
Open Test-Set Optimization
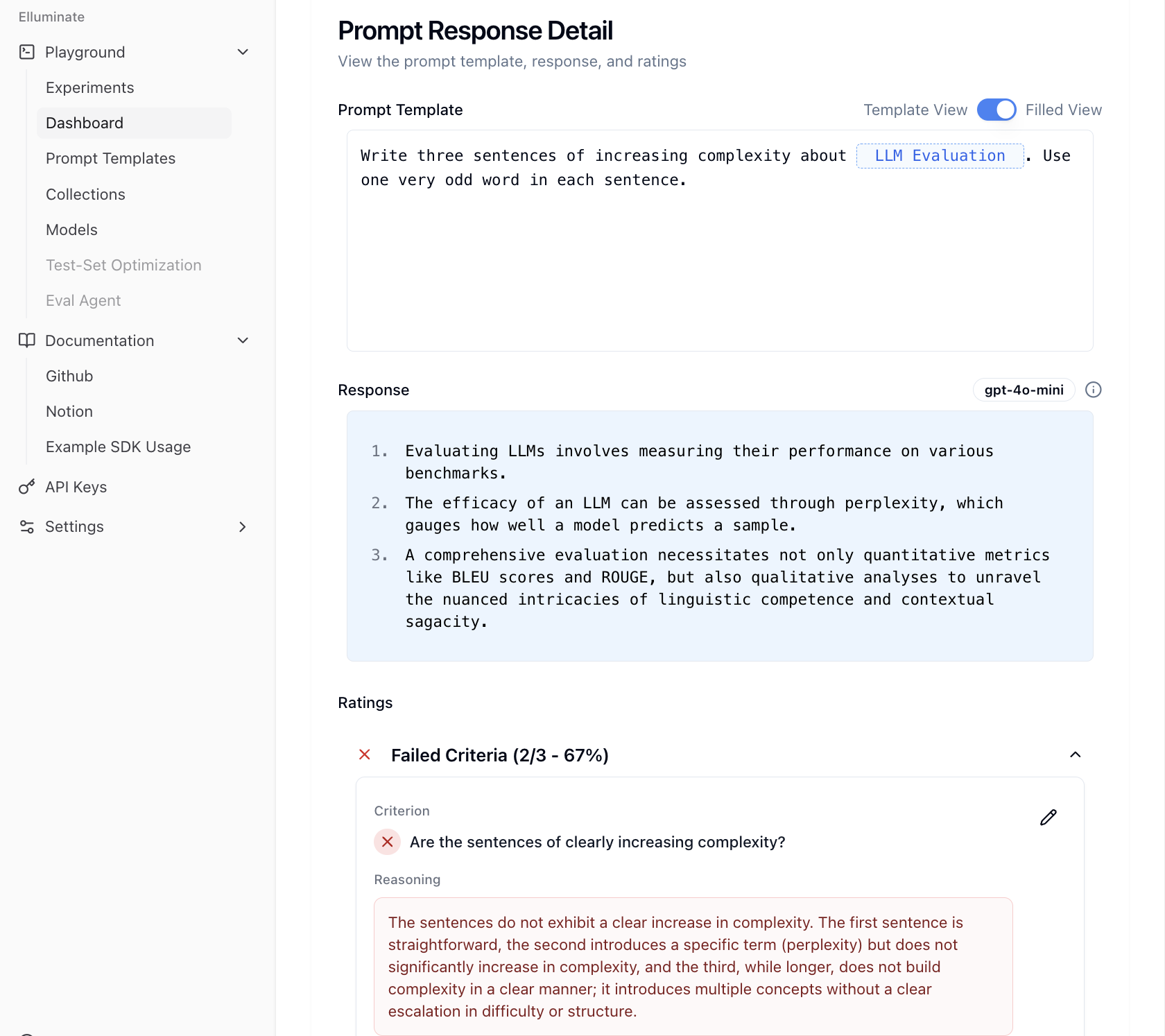[123, 265]
